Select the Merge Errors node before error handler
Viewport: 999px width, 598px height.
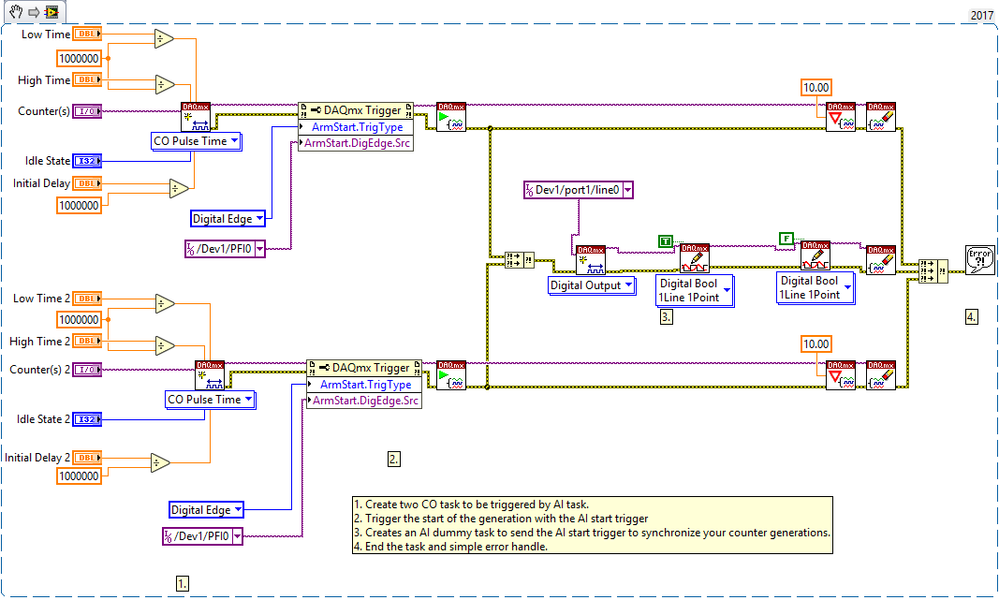pos(933,271)
